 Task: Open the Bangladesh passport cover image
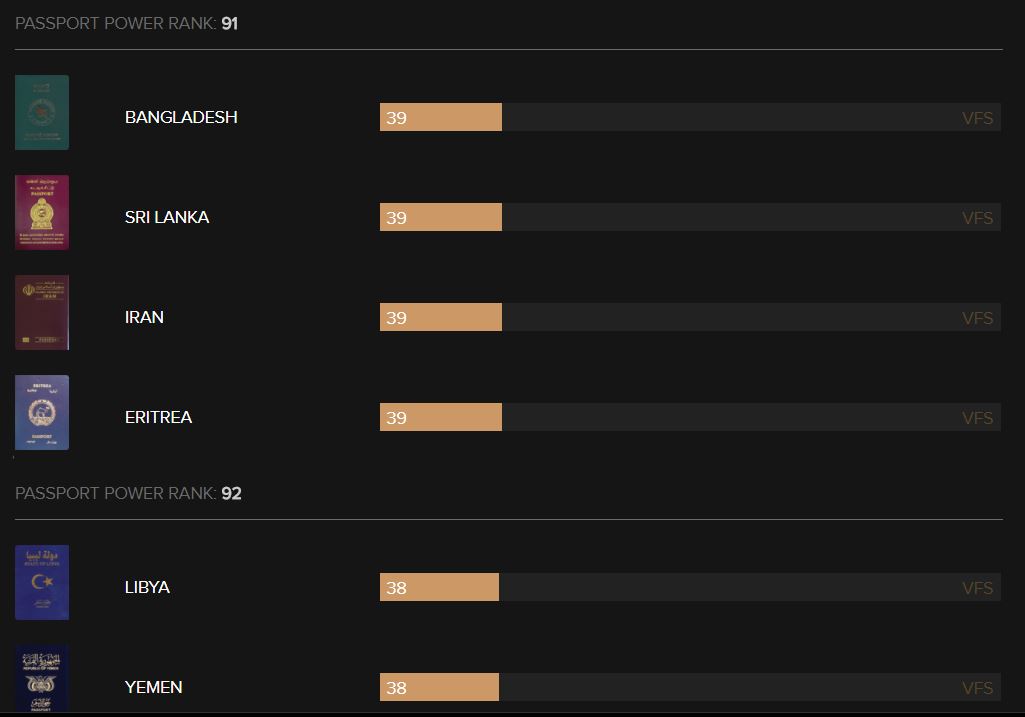(x=42, y=112)
